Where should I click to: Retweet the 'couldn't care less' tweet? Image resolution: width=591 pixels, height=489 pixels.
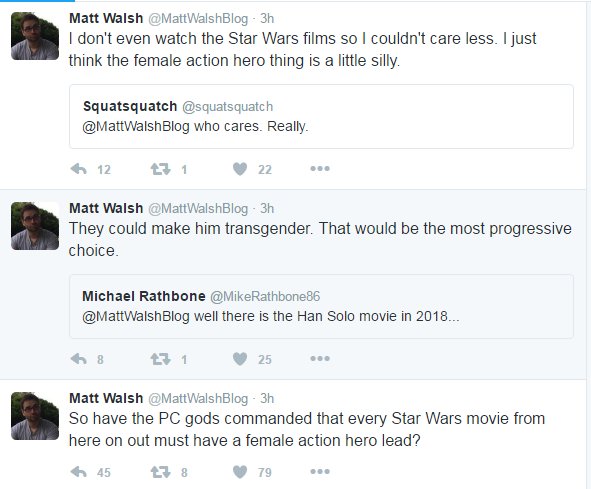pos(161,169)
